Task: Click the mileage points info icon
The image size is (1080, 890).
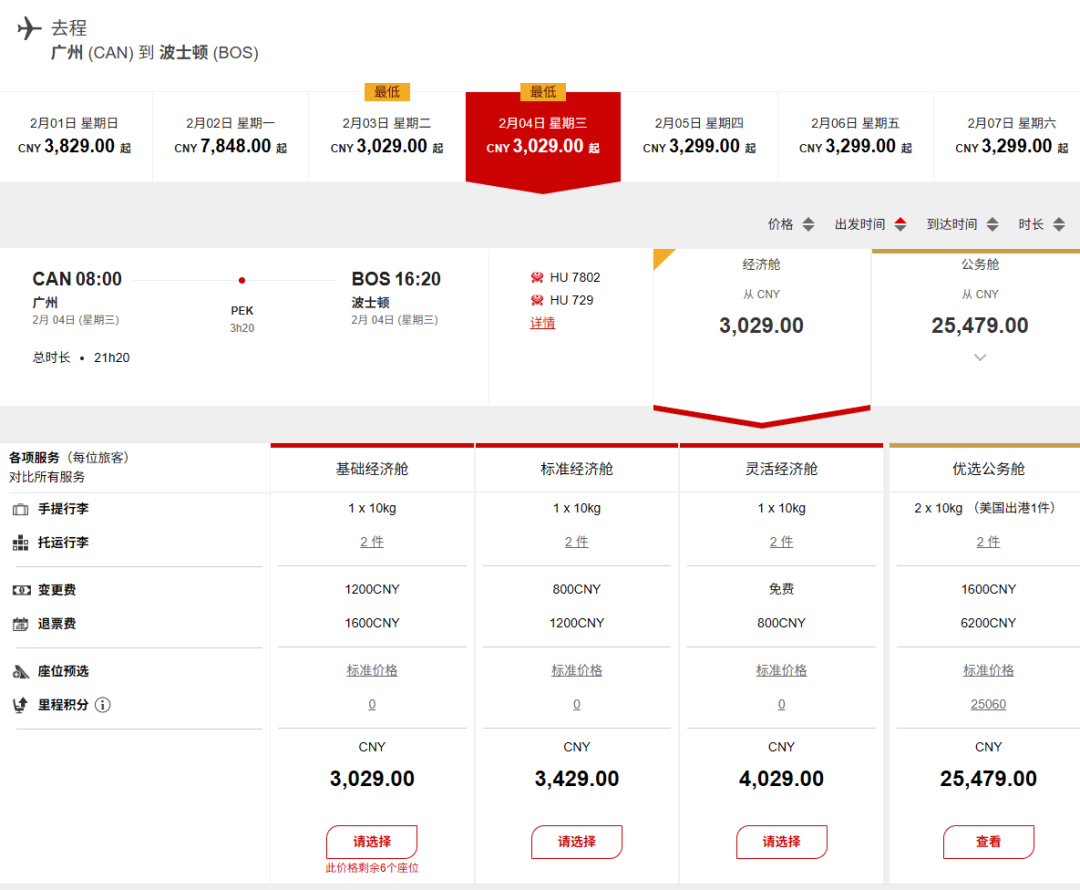Action: 103,705
